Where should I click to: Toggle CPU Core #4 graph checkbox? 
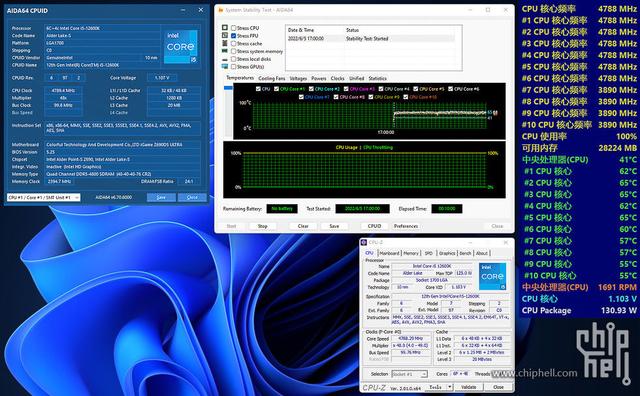pyautogui.click(x=381, y=89)
